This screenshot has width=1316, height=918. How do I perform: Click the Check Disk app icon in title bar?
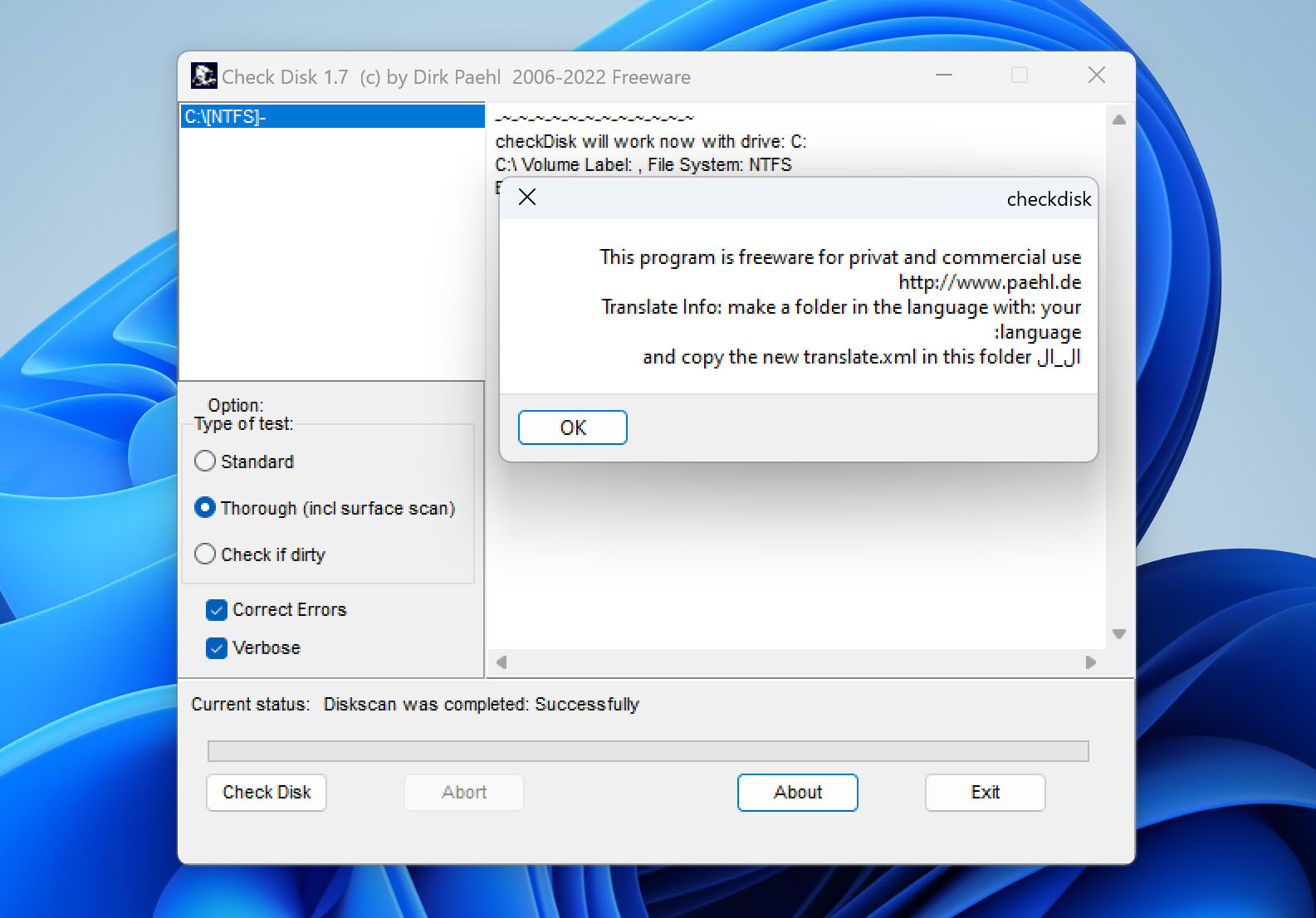point(203,76)
